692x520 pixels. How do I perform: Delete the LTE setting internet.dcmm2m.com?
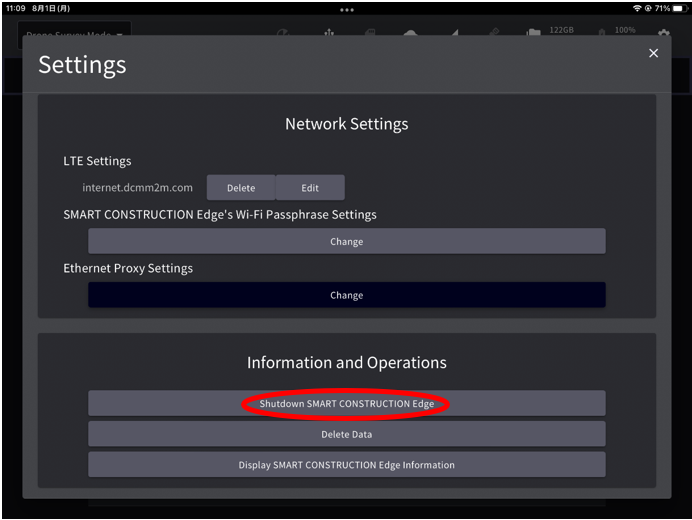[241, 188]
